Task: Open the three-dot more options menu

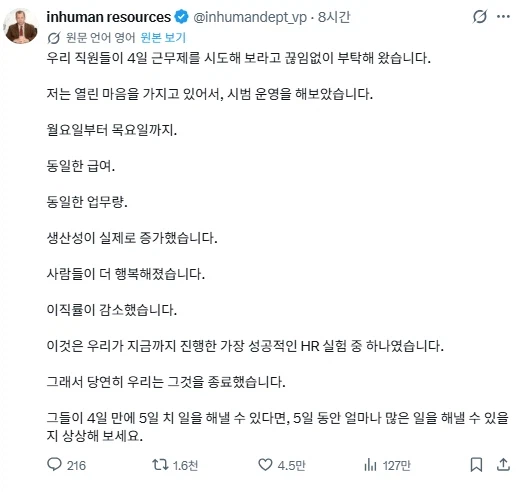Action: coord(503,16)
